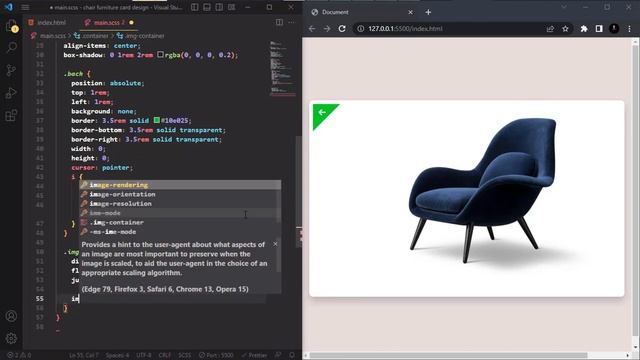This screenshot has height=360, width=640.
Task: Choose image-rendering from autocomplete list
Action: pyautogui.click(x=180, y=185)
